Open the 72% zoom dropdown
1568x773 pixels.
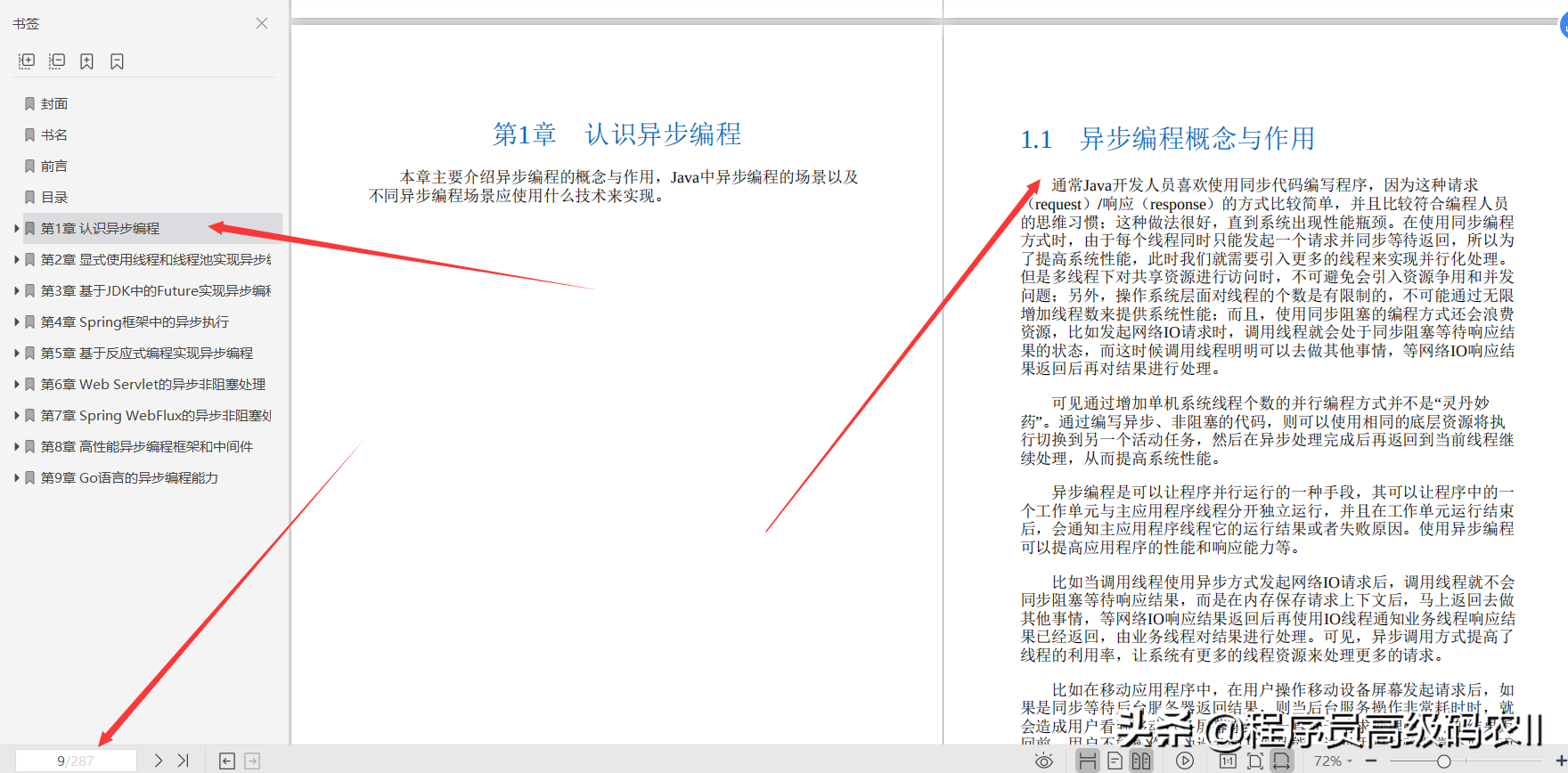[1333, 761]
